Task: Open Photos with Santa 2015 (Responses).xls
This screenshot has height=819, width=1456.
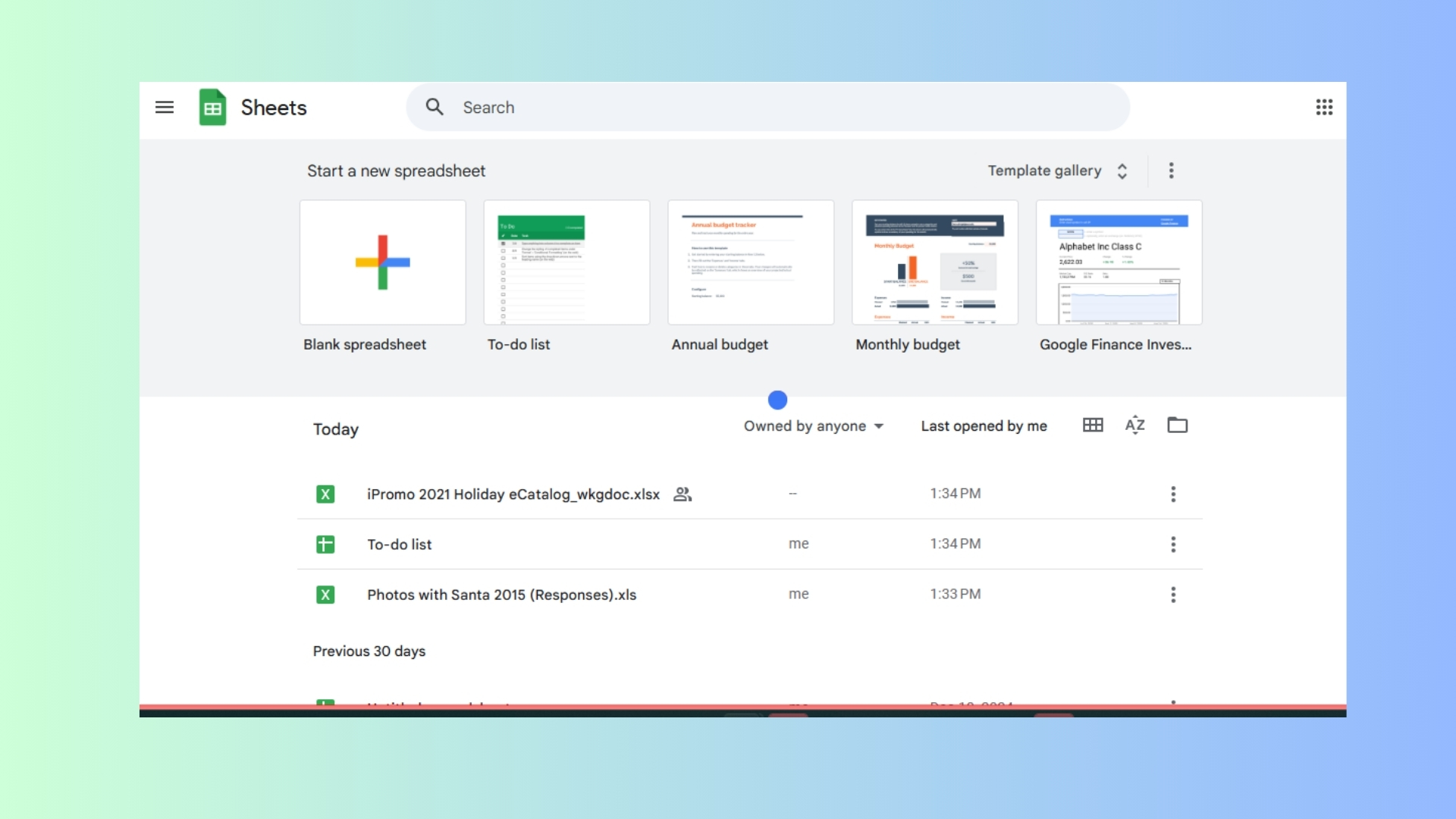Action: pyautogui.click(x=501, y=595)
